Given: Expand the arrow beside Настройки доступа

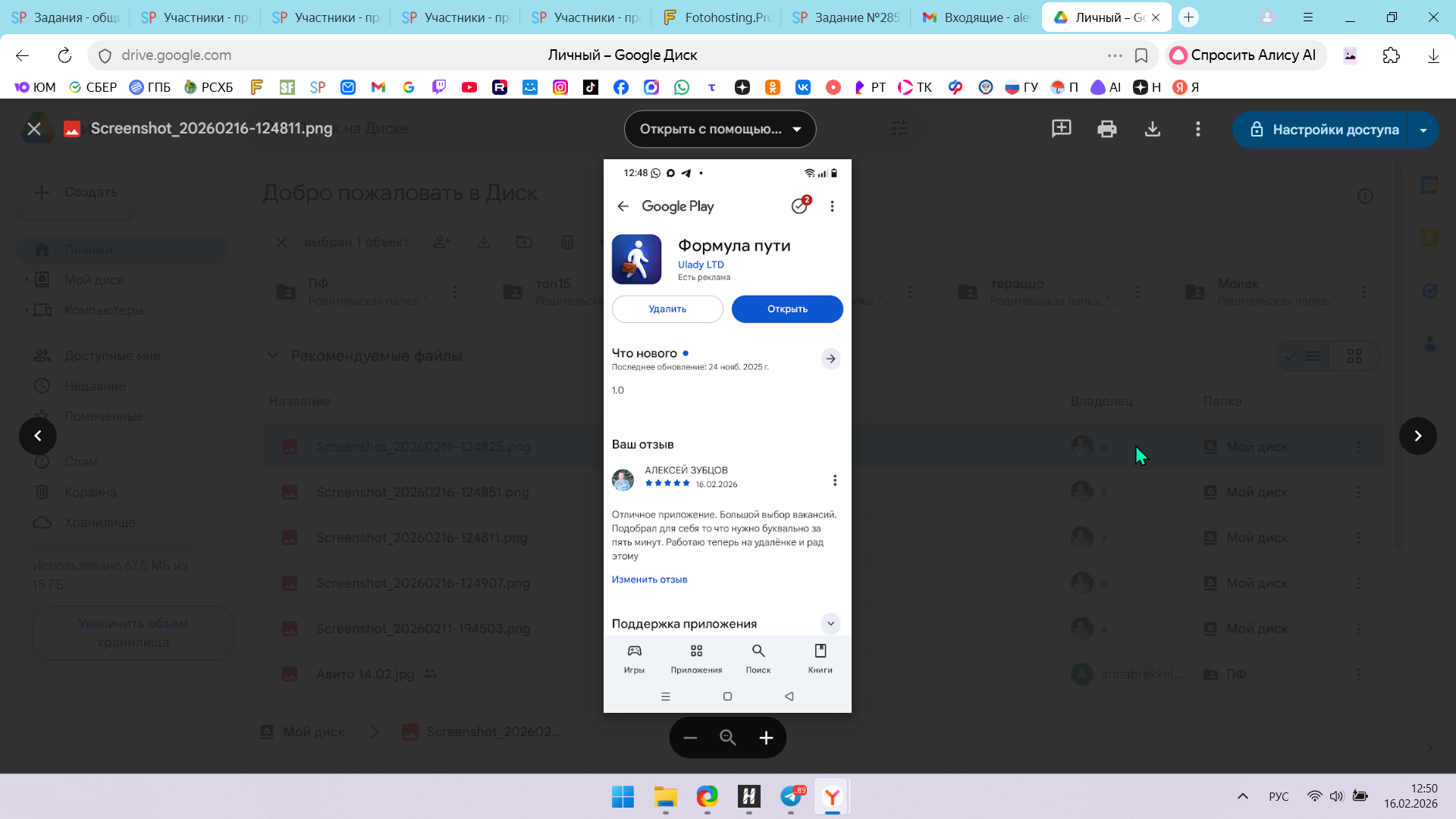Looking at the screenshot, I should (x=1423, y=130).
